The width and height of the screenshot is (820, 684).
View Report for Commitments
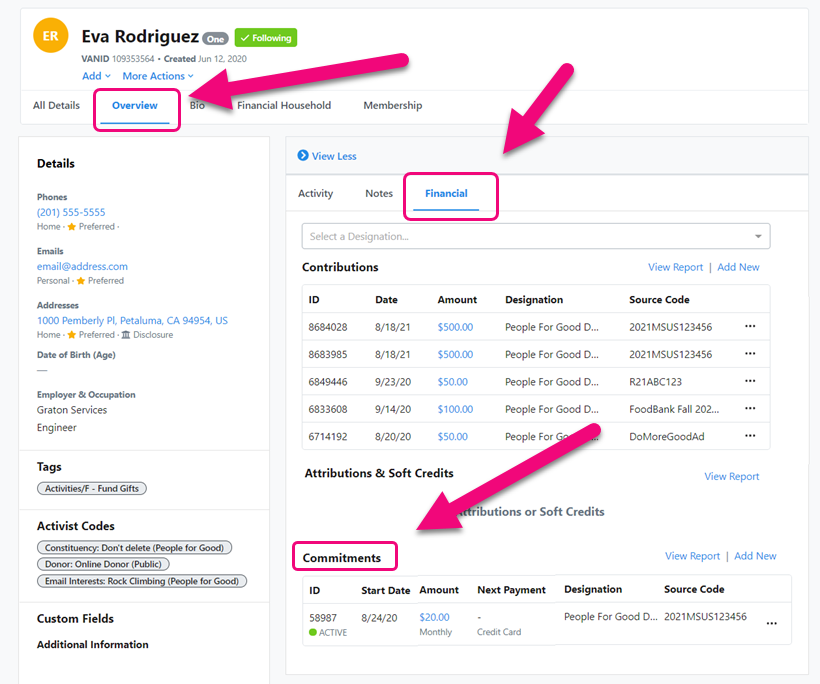click(x=692, y=556)
